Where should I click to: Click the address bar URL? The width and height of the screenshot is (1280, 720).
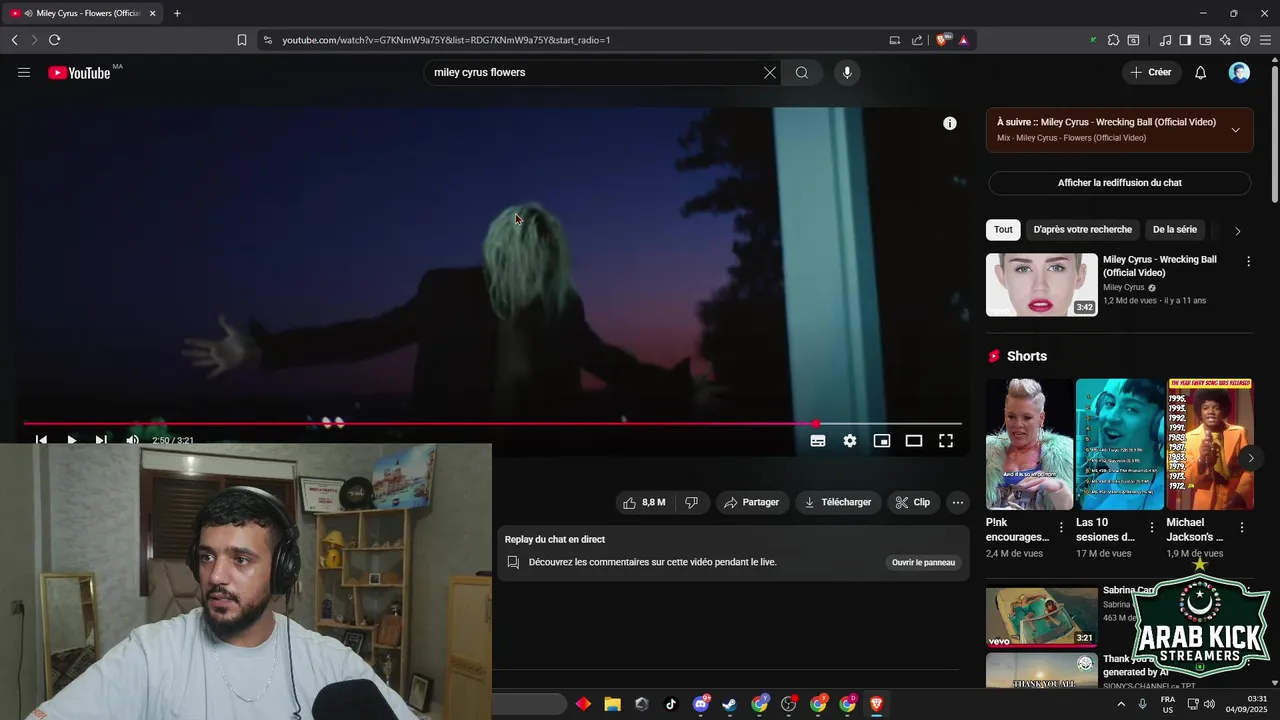[446, 40]
